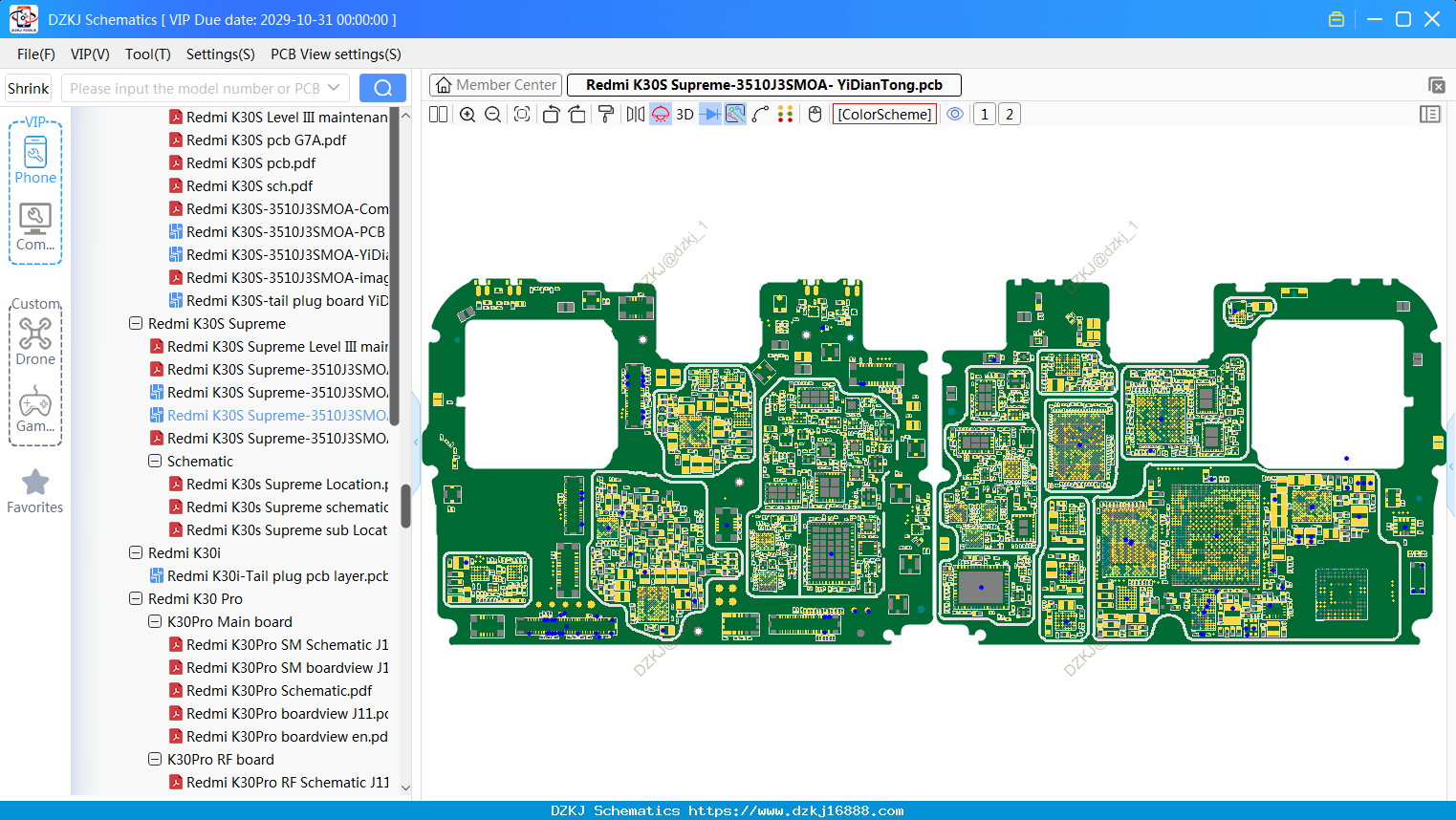1456x820 pixels.
Task: Switch to board layer 1
Action: pyautogui.click(x=985, y=115)
